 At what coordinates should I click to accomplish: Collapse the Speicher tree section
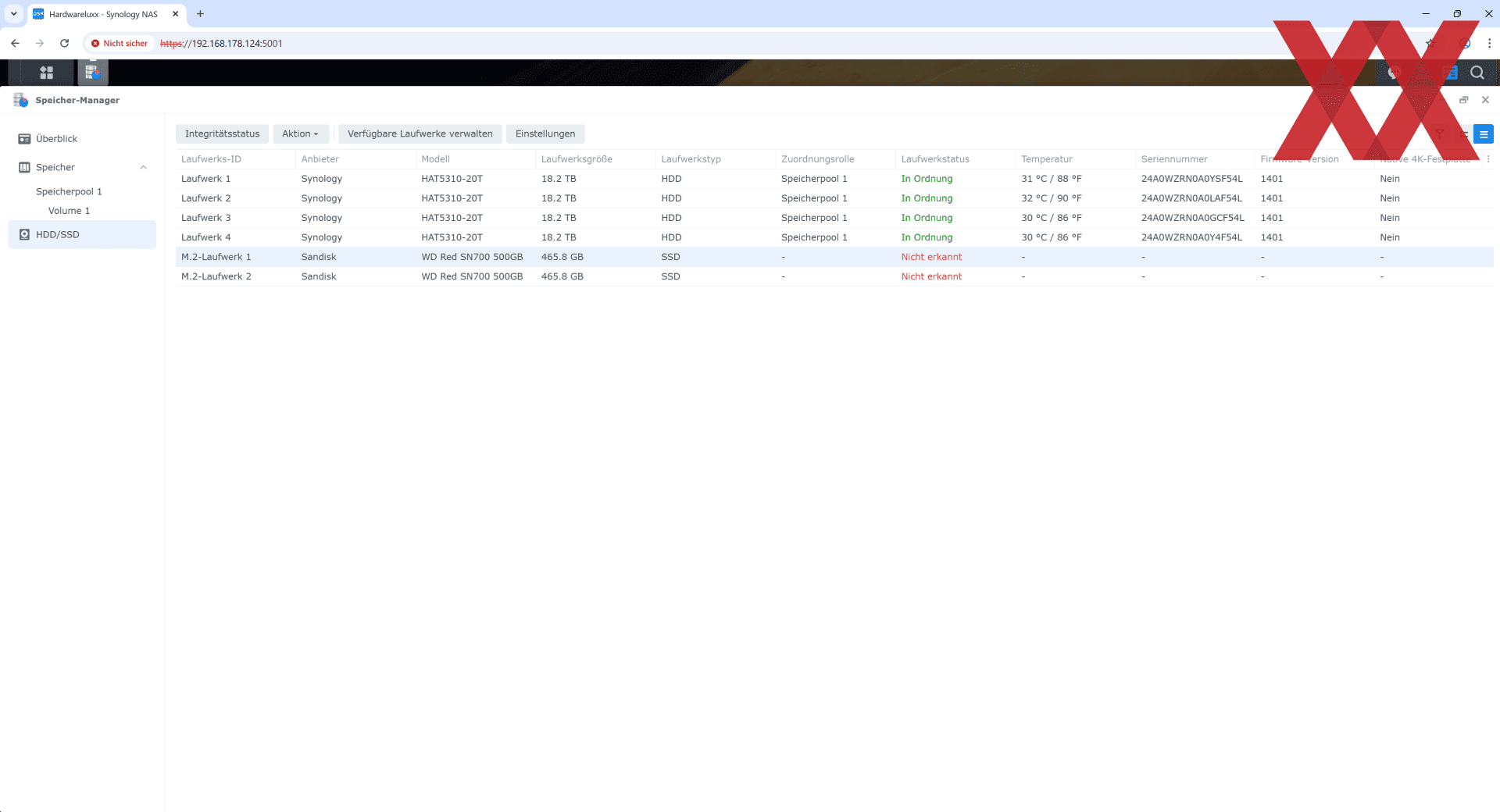(x=143, y=167)
